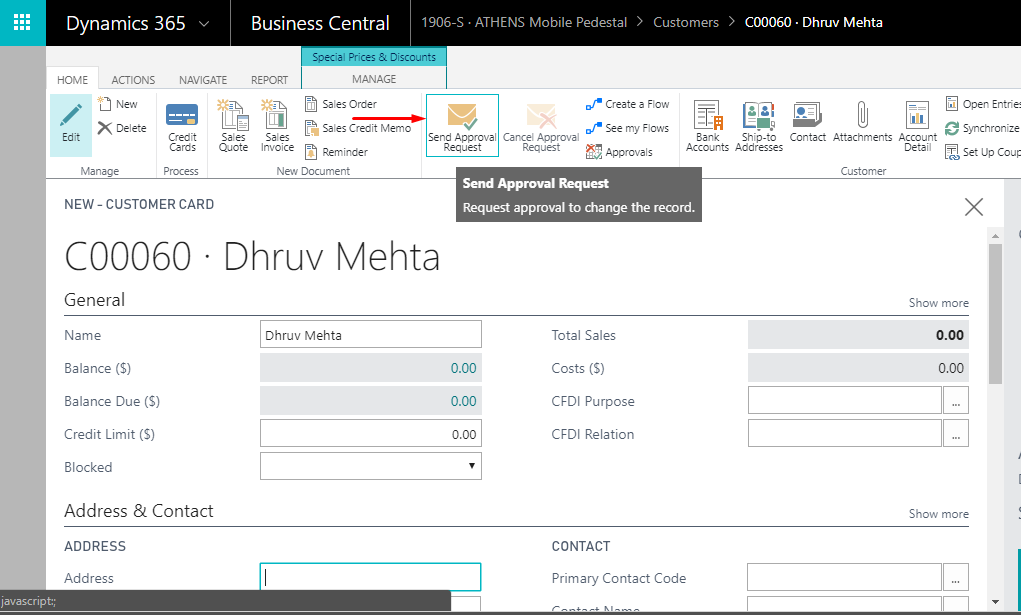
Task: Create a new Sales Quote
Action: coord(233,126)
